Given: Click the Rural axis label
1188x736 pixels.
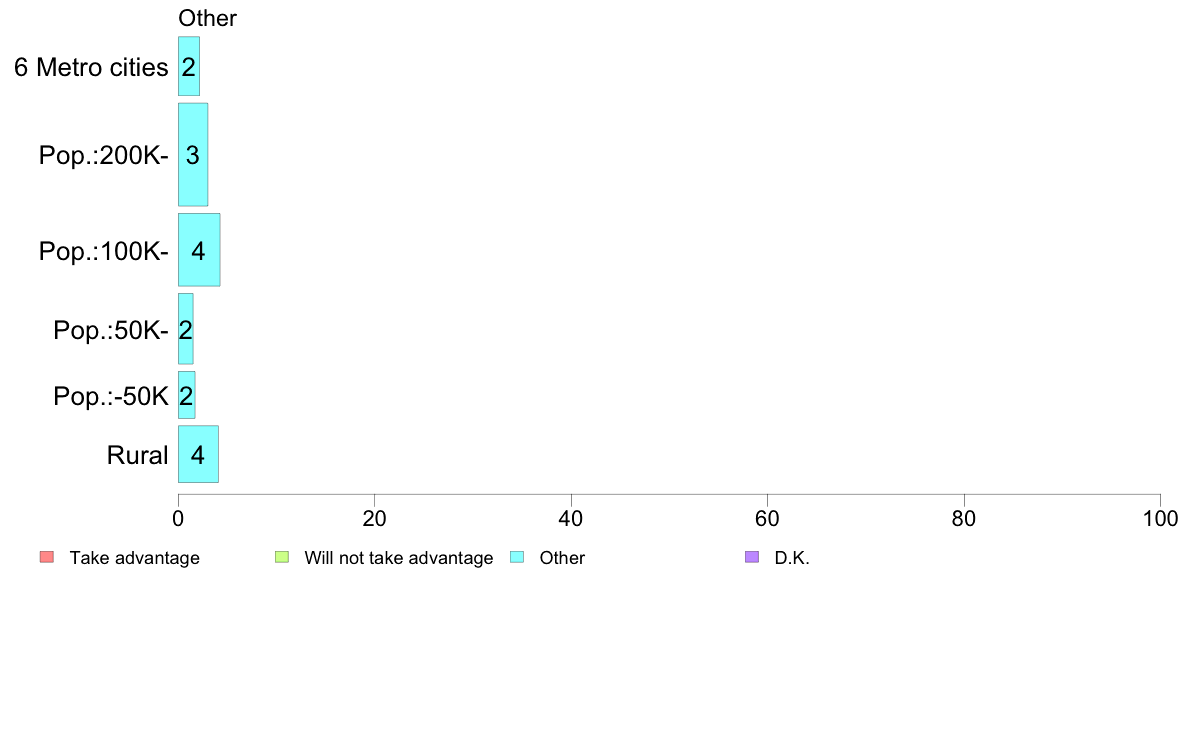Looking at the screenshot, I should click(x=137, y=456).
